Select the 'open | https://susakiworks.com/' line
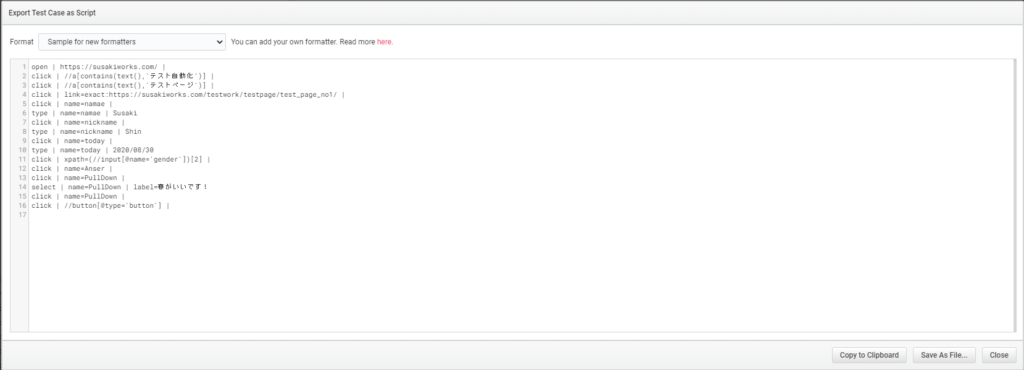The width and height of the screenshot is (1024, 370). pos(99,67)
